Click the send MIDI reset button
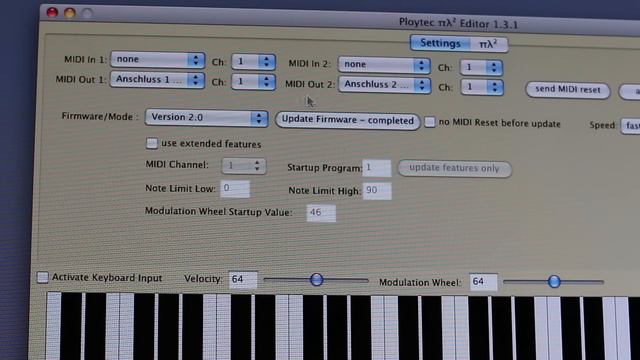Image resolution: width=640 pixels, height=360 pixels. [568, 90]
